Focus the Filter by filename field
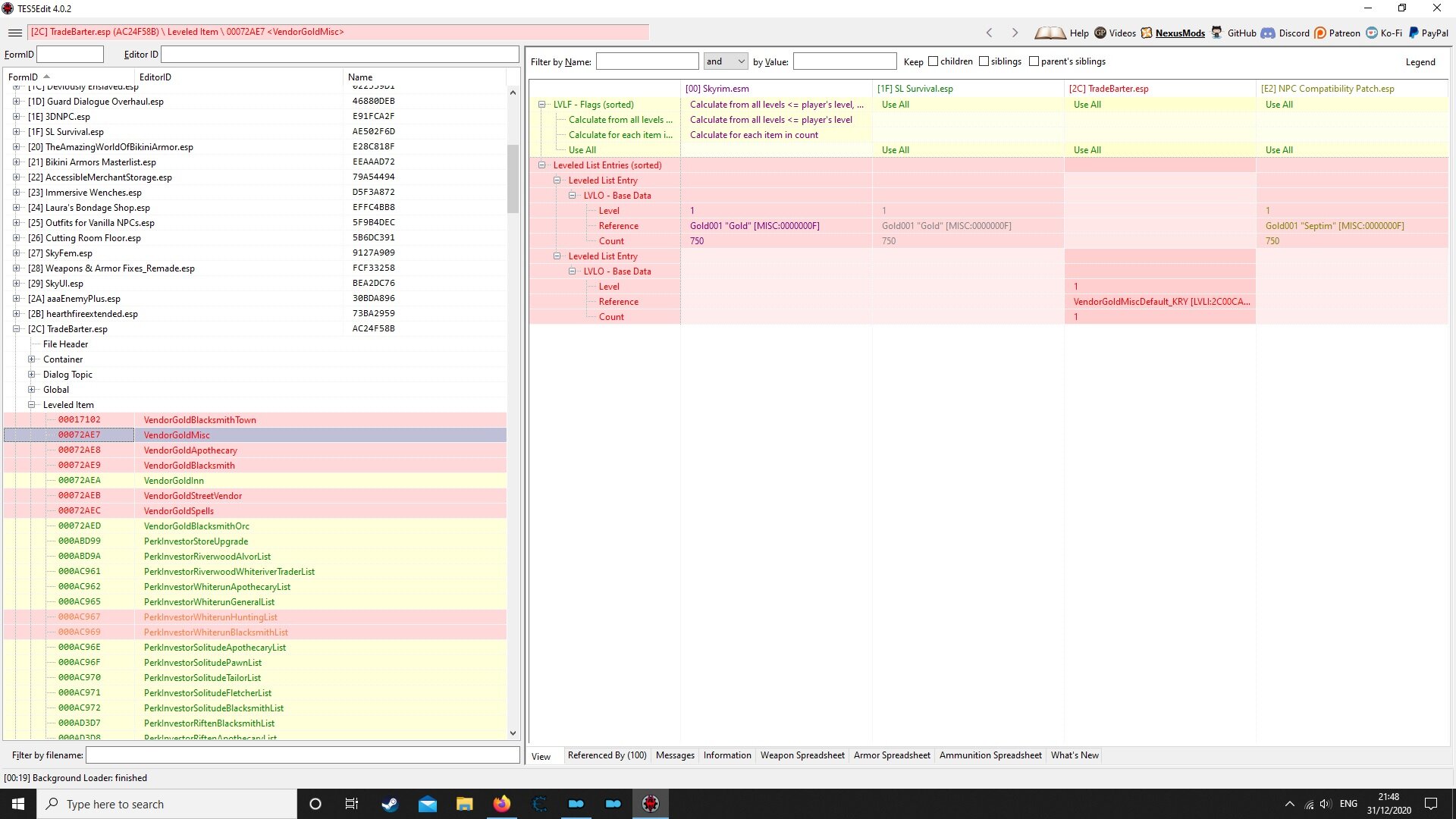Viewport: 1456px width, 819px height. (303, 755)
